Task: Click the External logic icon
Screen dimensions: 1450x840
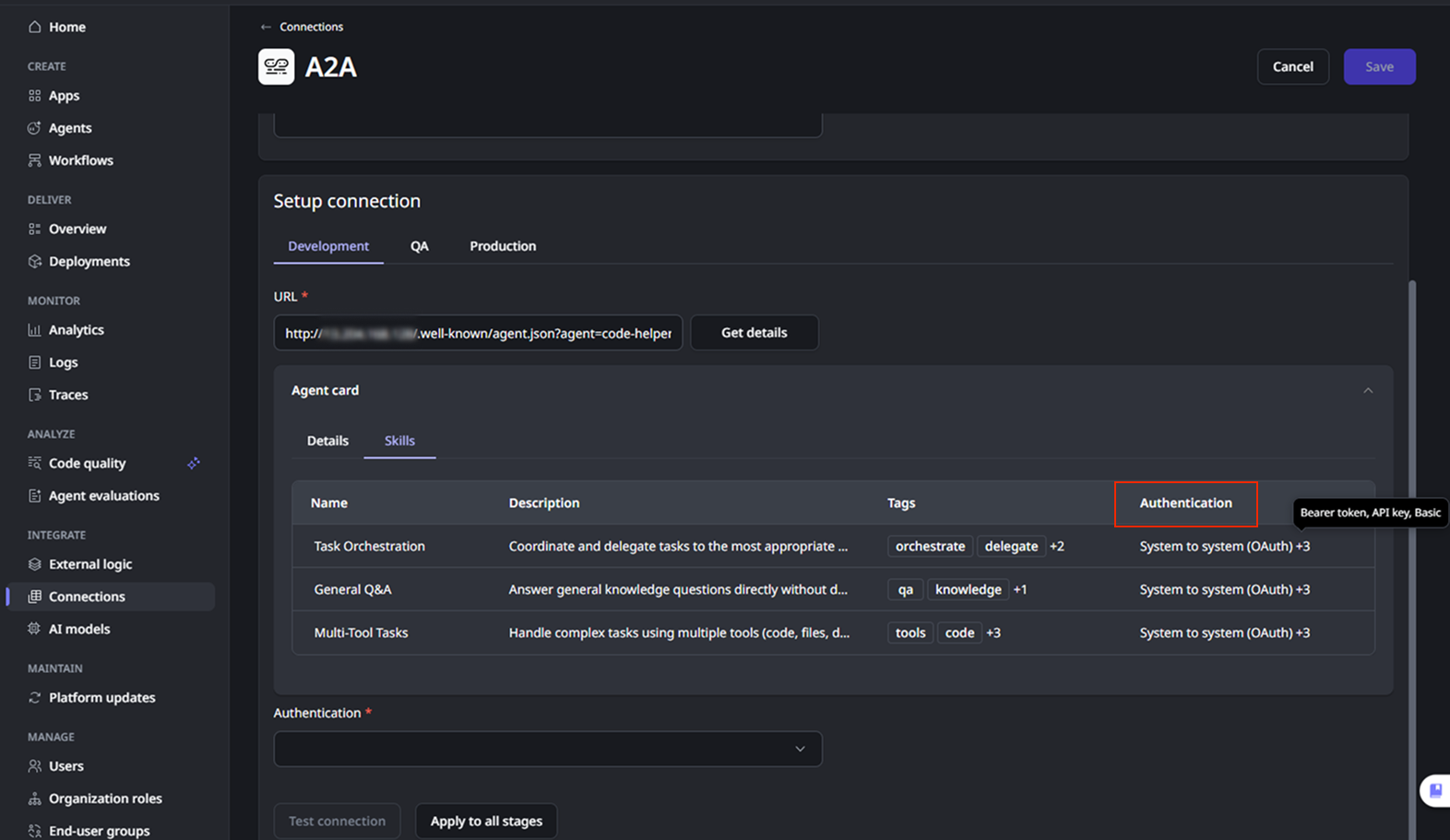Action: click(35, 564)
